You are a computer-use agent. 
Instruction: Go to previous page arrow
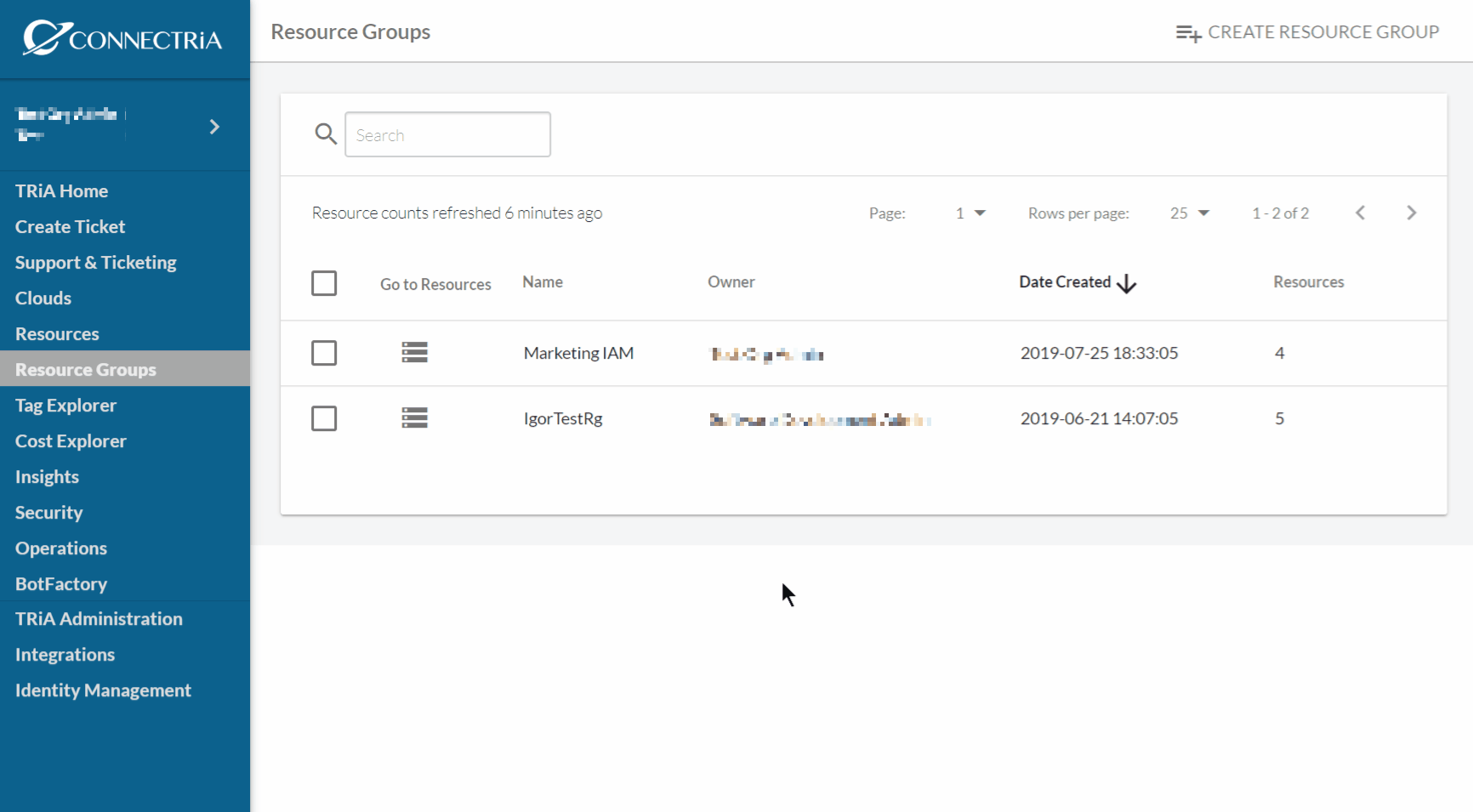[1360, 213]
